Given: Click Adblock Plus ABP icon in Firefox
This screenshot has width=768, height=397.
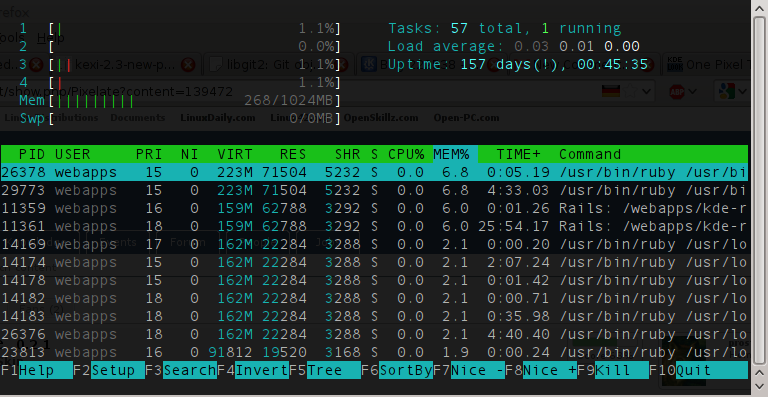Looking at the screenshot, I should point(677,92).
